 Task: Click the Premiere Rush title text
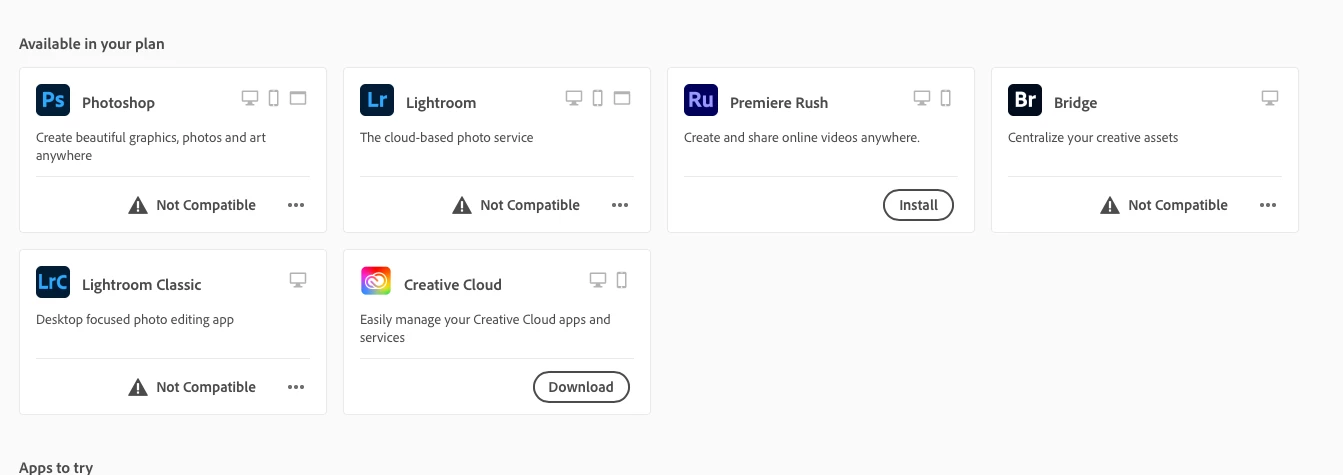click(x=779, y=103)
